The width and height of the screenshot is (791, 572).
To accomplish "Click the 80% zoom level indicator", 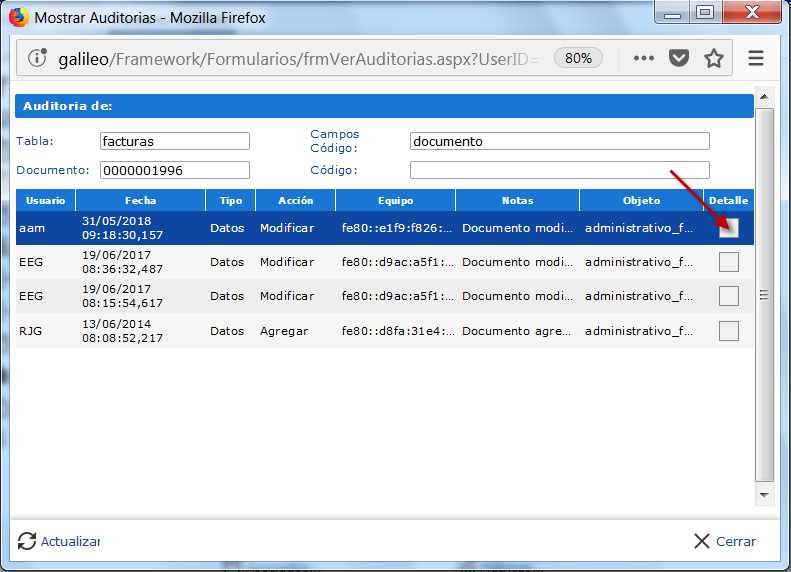I will tap(578, 59).
